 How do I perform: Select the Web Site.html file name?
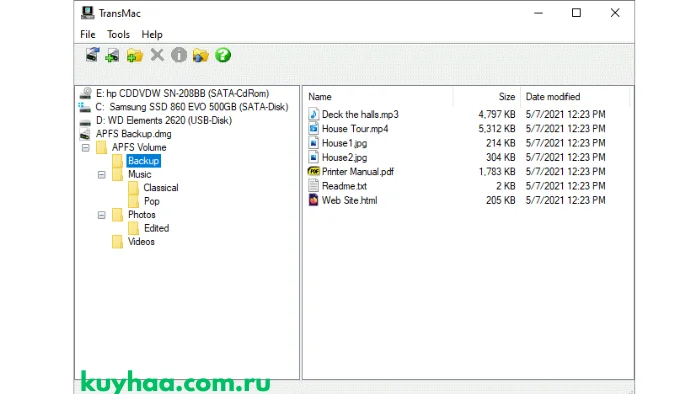[350, 200]
